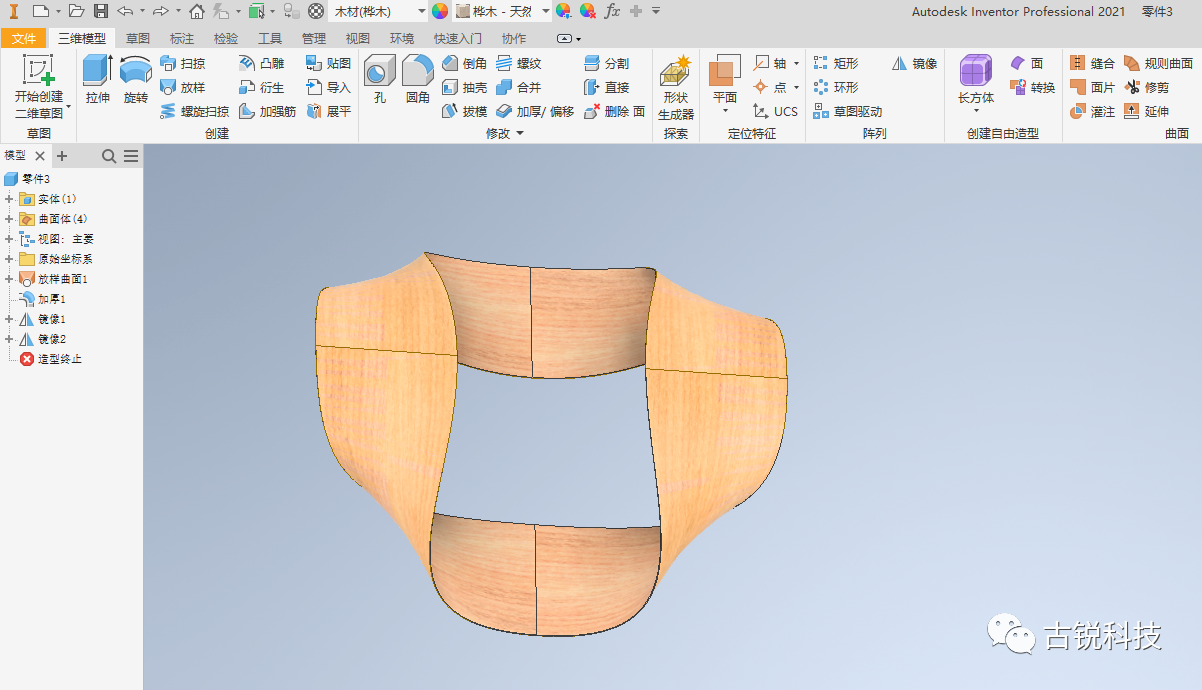Expand the 曲面体(4) tree node

(x=9, y=219)
